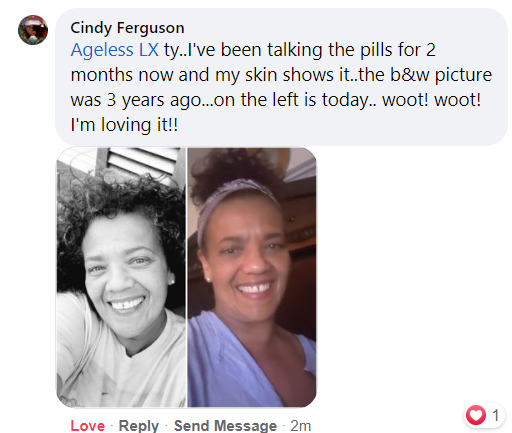Click the 'woot! woot!' text in comment
The height and width of the screenshot is (433, 512).
pyautogui.click(x=432, y=100)
